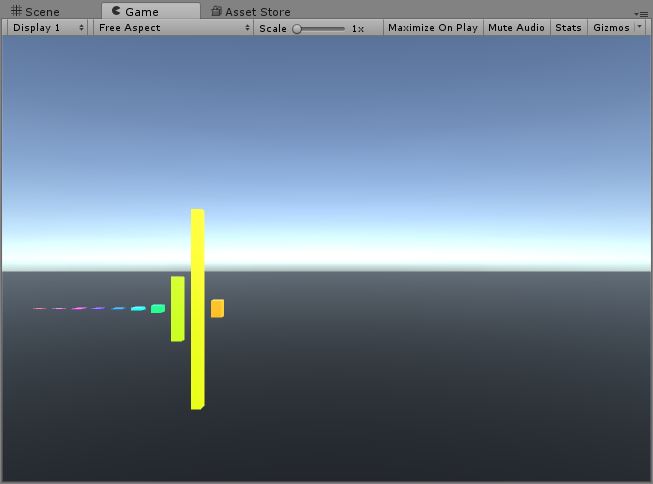Image resolution: width=653 pixels, height=484 pixels.
Task: Click the Game tab Pac-Man icon
Action: [x=116, y=11]
